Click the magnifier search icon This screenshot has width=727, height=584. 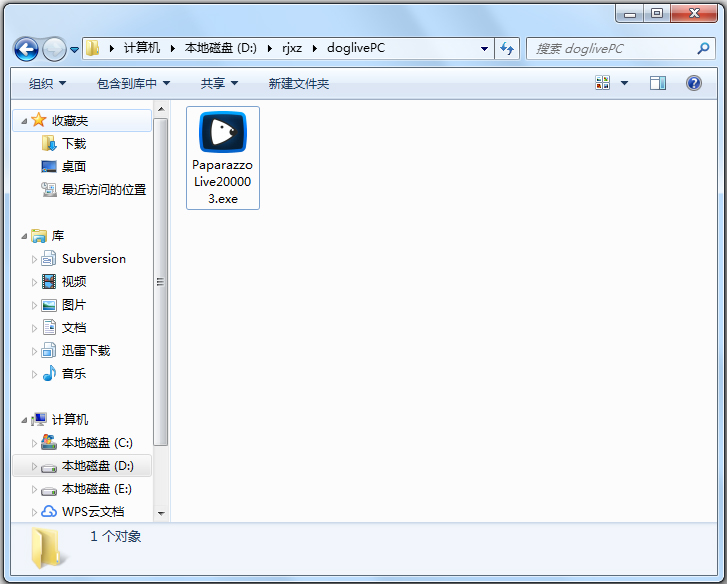pos(703,48)
